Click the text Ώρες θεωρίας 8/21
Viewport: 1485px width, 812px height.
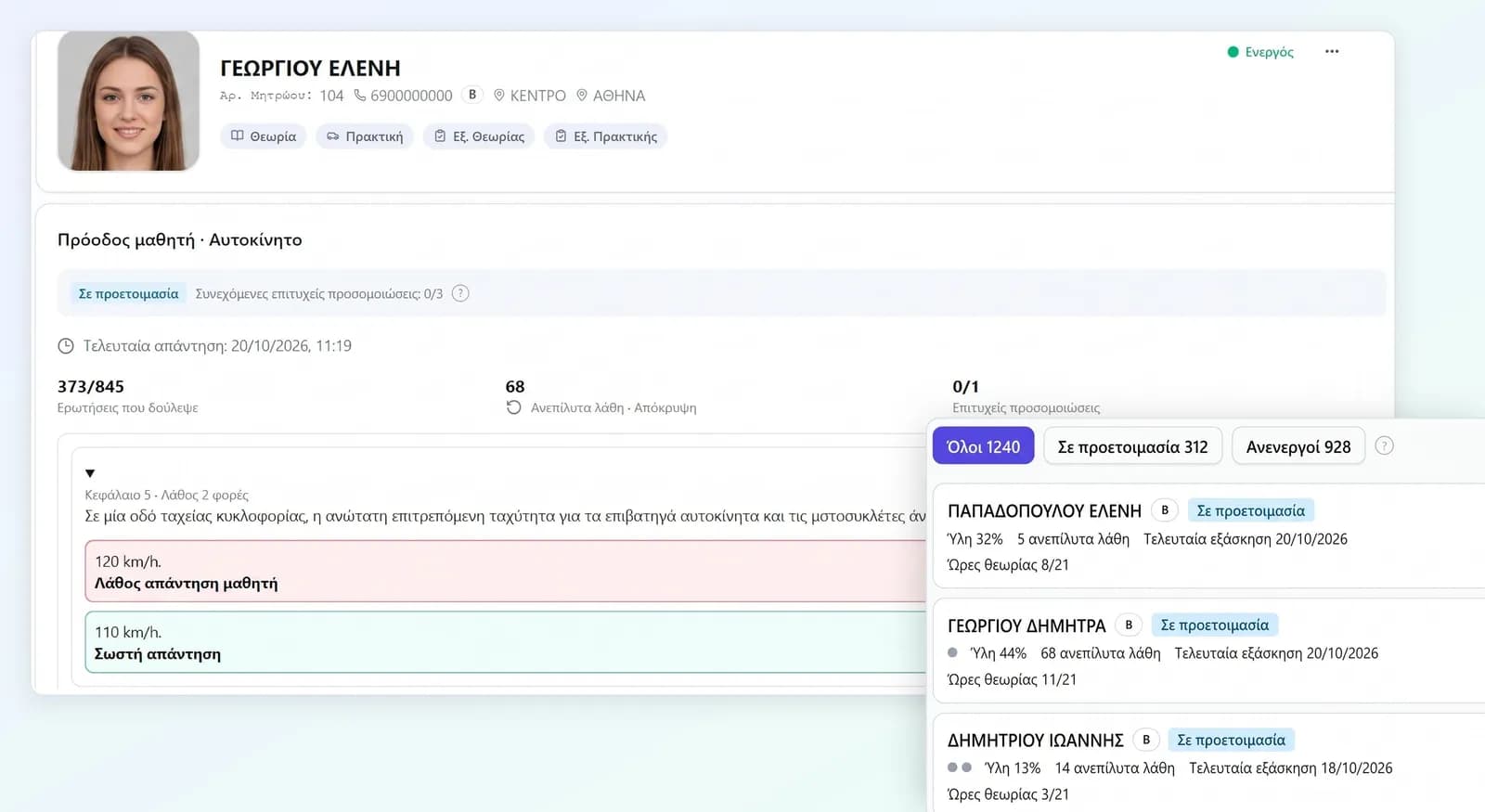[x=1008, y=565]
